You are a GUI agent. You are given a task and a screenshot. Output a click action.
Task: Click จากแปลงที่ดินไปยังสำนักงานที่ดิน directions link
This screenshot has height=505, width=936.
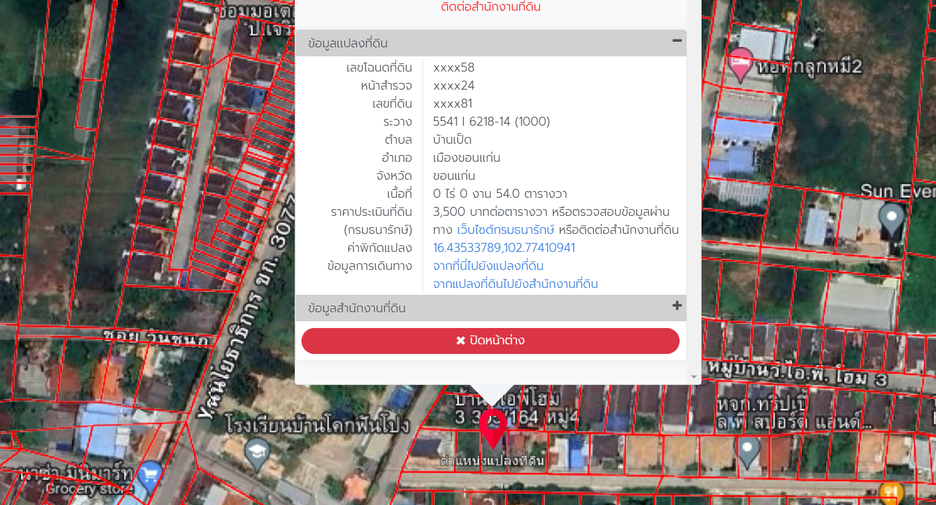tap(515, 284)
